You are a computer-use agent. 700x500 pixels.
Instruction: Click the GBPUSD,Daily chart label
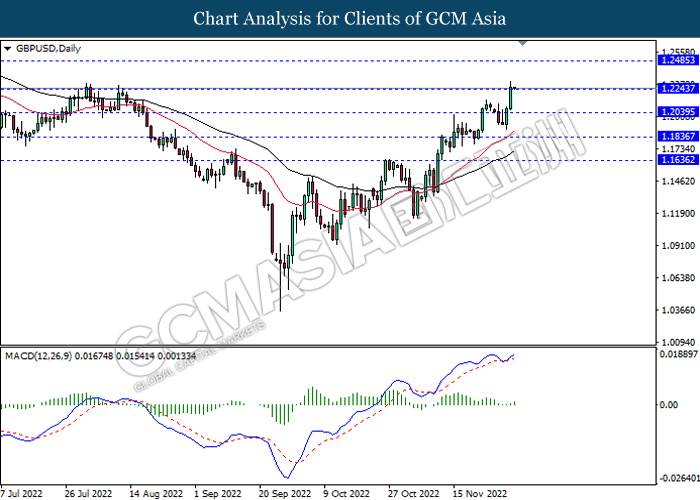[x=48, y=49]
